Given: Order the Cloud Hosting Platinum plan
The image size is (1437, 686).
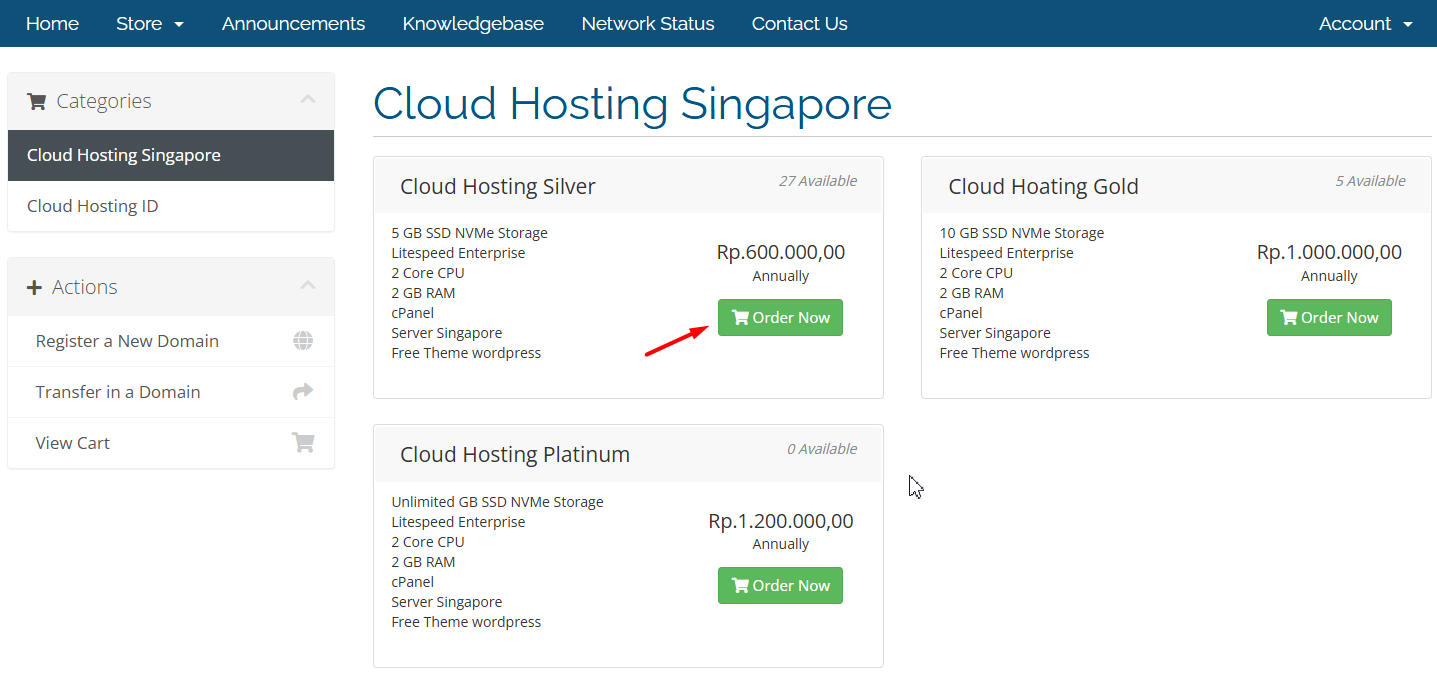Looking at the screenshot, I should 780,585.
